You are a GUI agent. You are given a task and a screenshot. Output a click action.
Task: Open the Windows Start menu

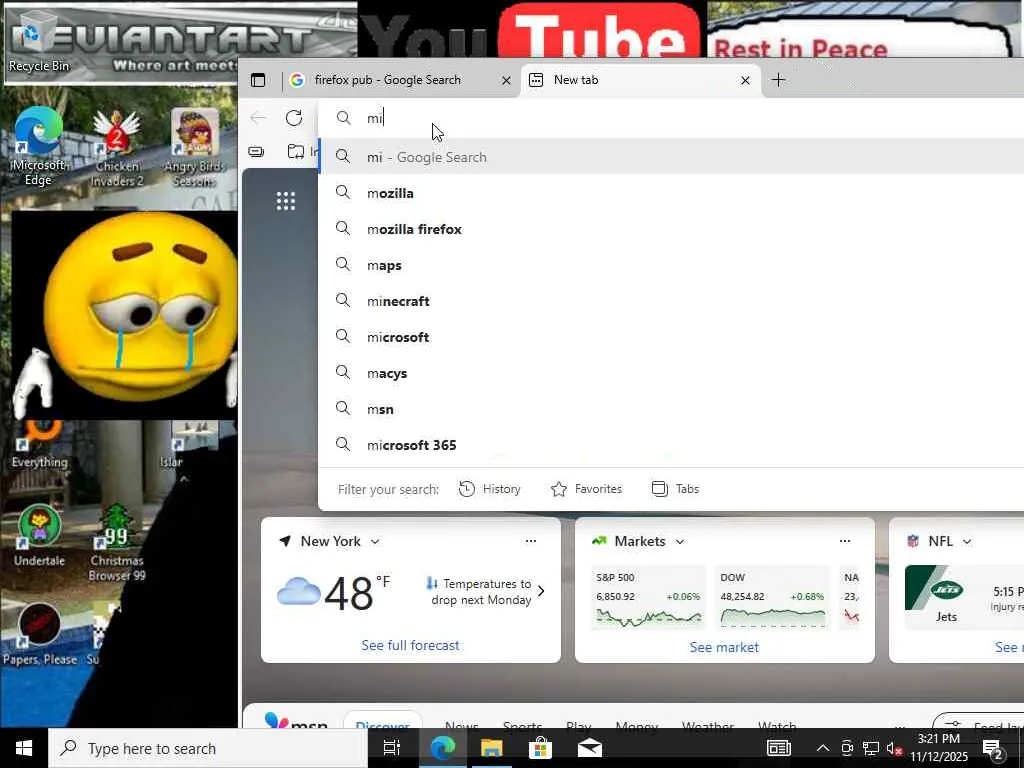pyautogui.click(x=24, y=748)
